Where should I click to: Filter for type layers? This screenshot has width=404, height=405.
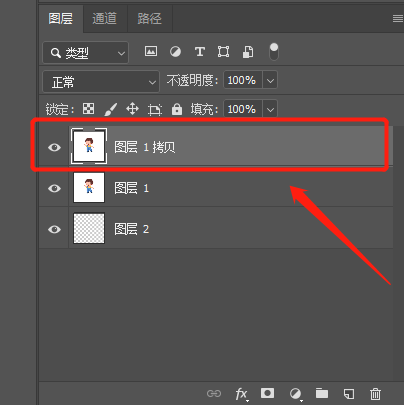(199, 52)
